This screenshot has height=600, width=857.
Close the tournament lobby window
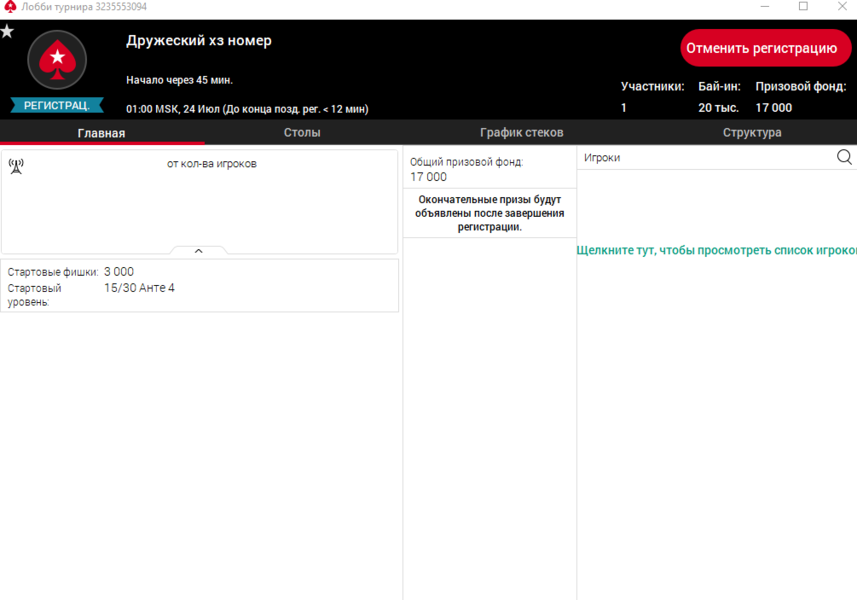click(x=840, y=7)
